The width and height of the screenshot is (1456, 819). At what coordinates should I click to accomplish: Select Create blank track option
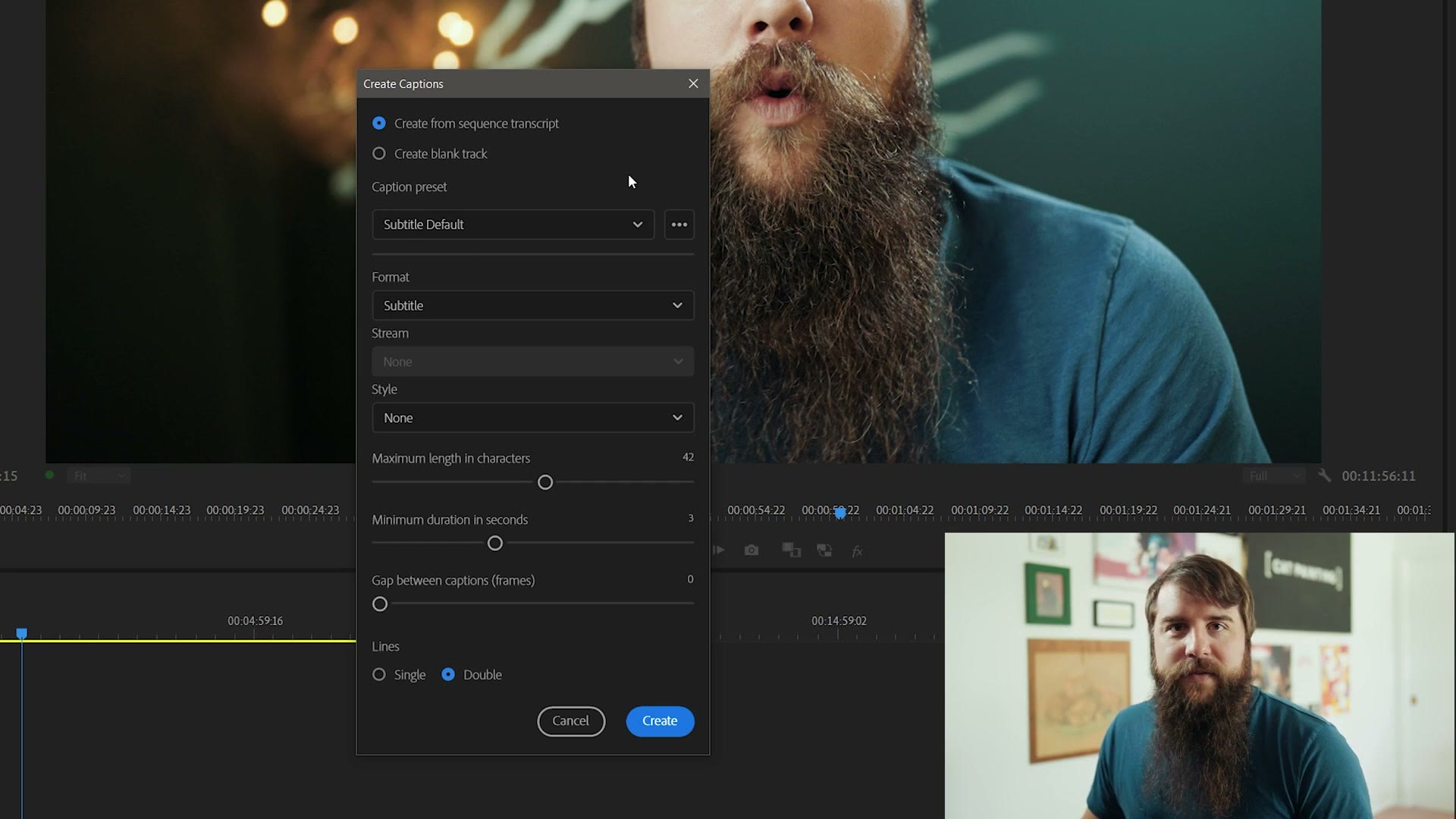click(x=430, y=153)
